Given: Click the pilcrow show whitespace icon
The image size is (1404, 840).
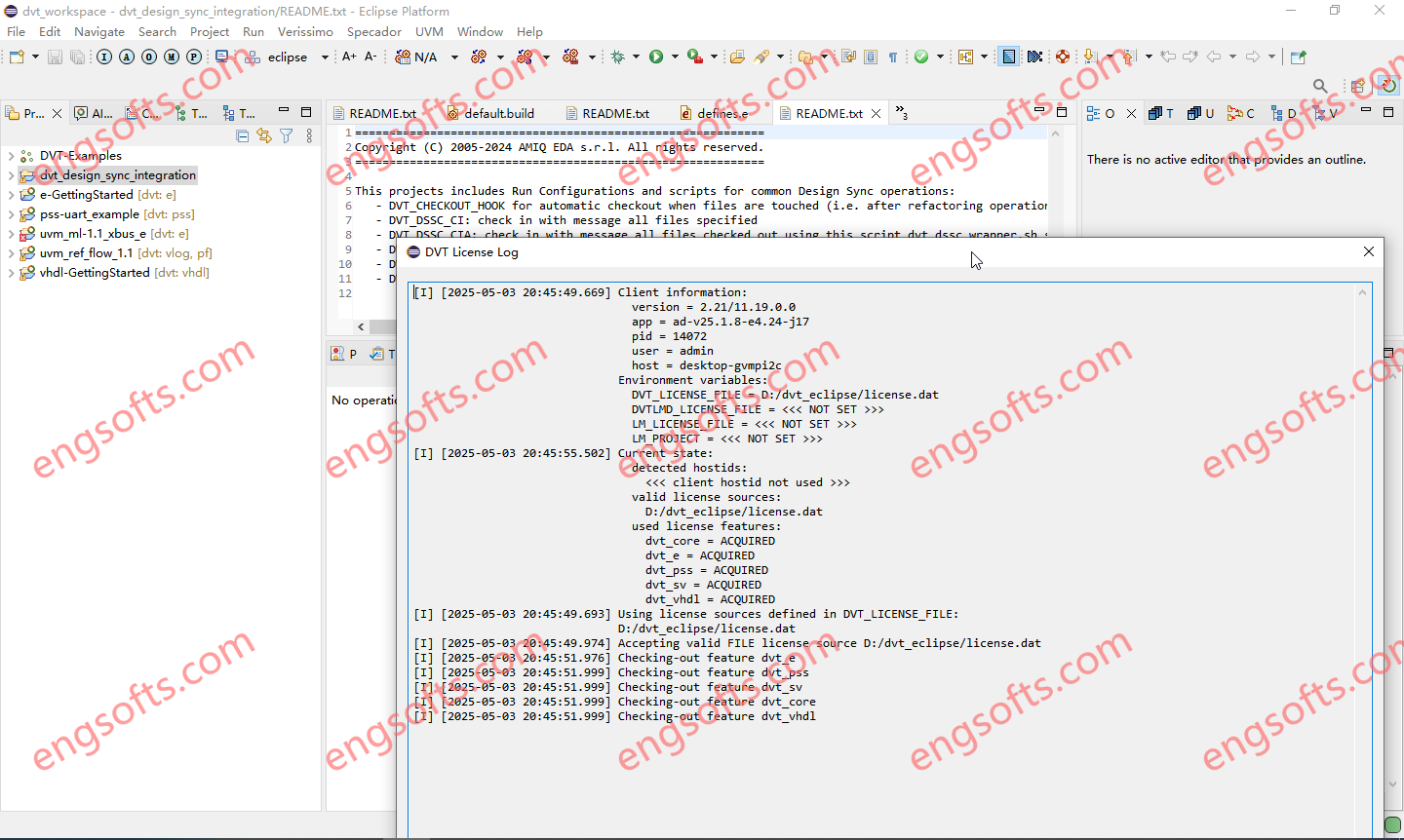Looking at the screenshot, I should click(893, 57).
